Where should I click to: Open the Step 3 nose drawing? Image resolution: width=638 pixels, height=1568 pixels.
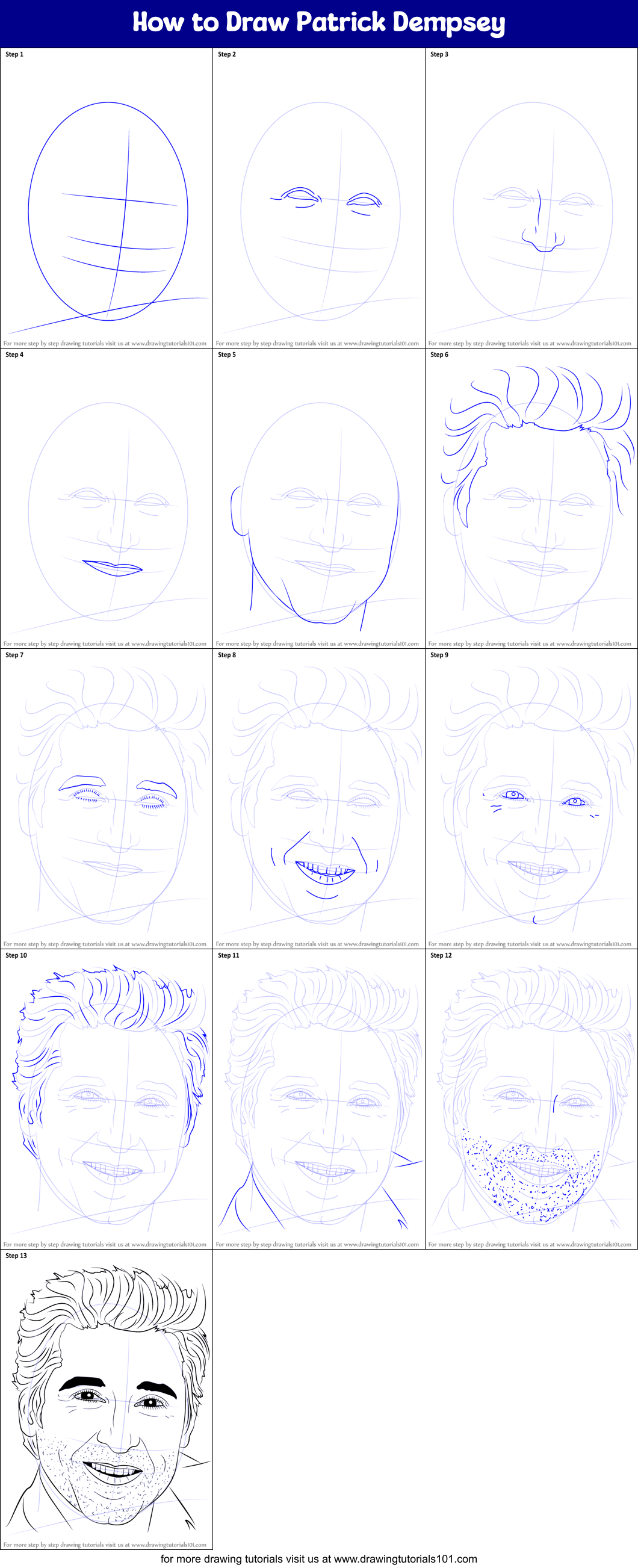click(x=531, y=199)
